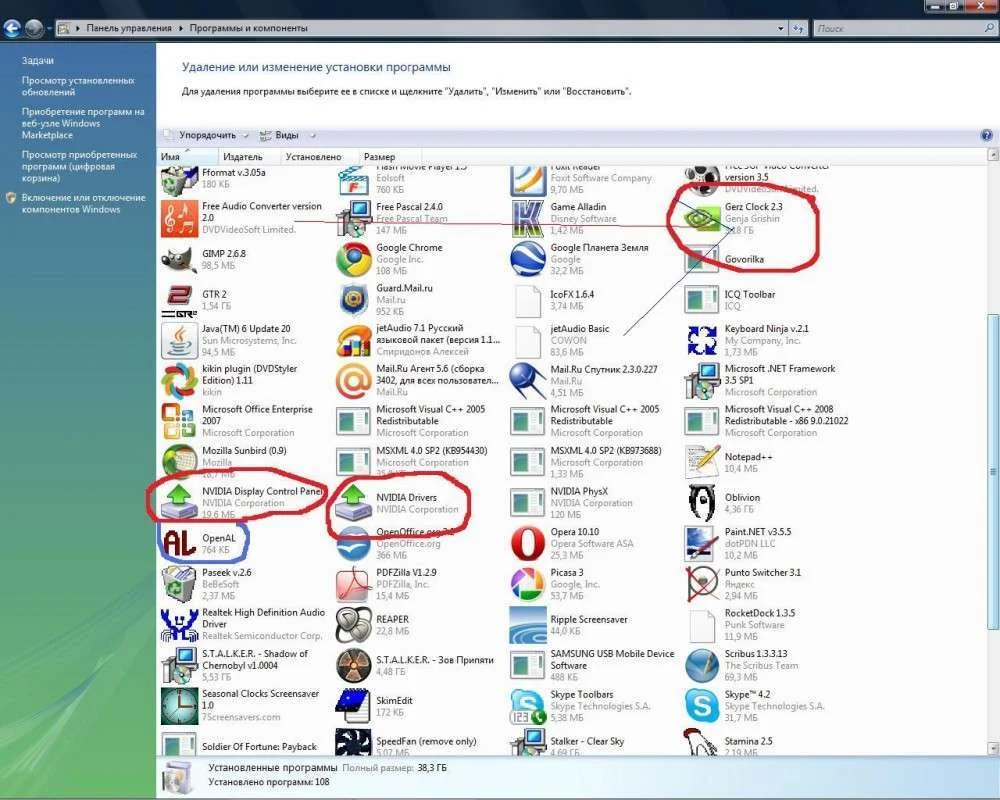1000x800 pixels.
Task: Click the NVIDIA Drivers green arrow icon
Action: [354, 503]
